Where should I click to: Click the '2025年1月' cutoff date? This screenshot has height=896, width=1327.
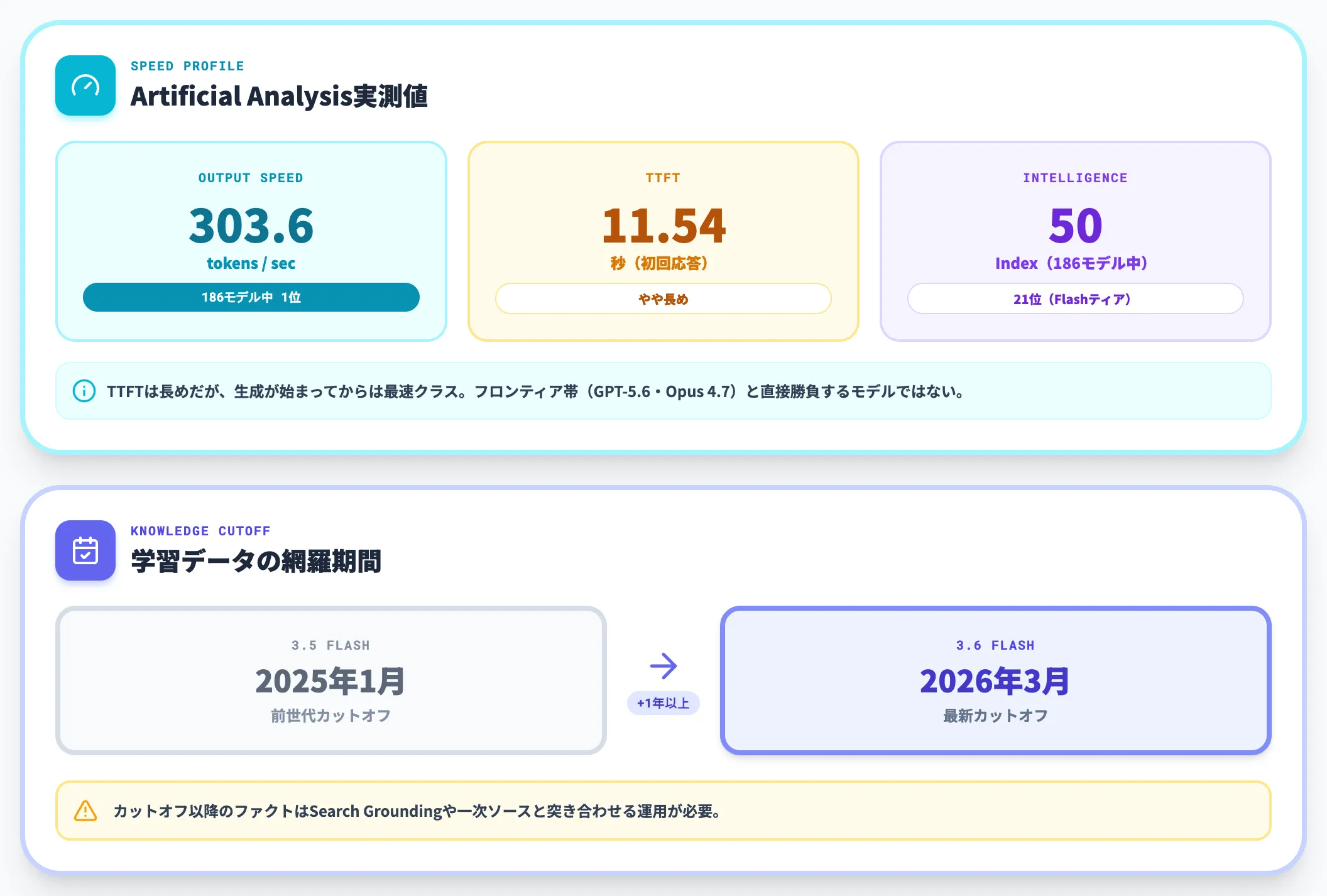331,681
